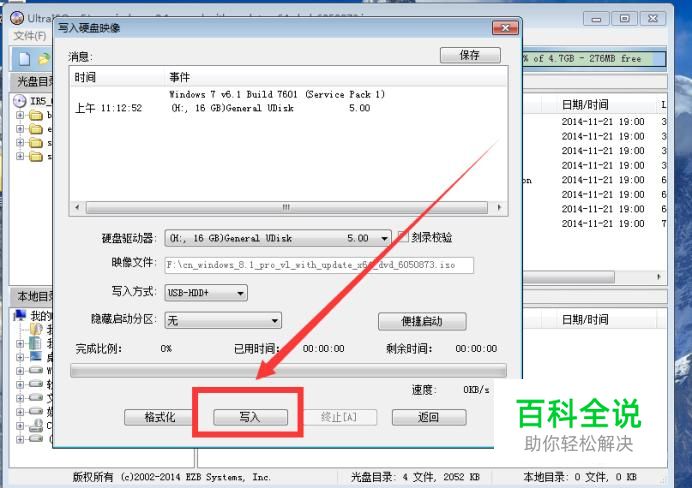692x488 pixels.
Task: Click the 本地目录: 0 文件 status text
Action: (579, 477)
